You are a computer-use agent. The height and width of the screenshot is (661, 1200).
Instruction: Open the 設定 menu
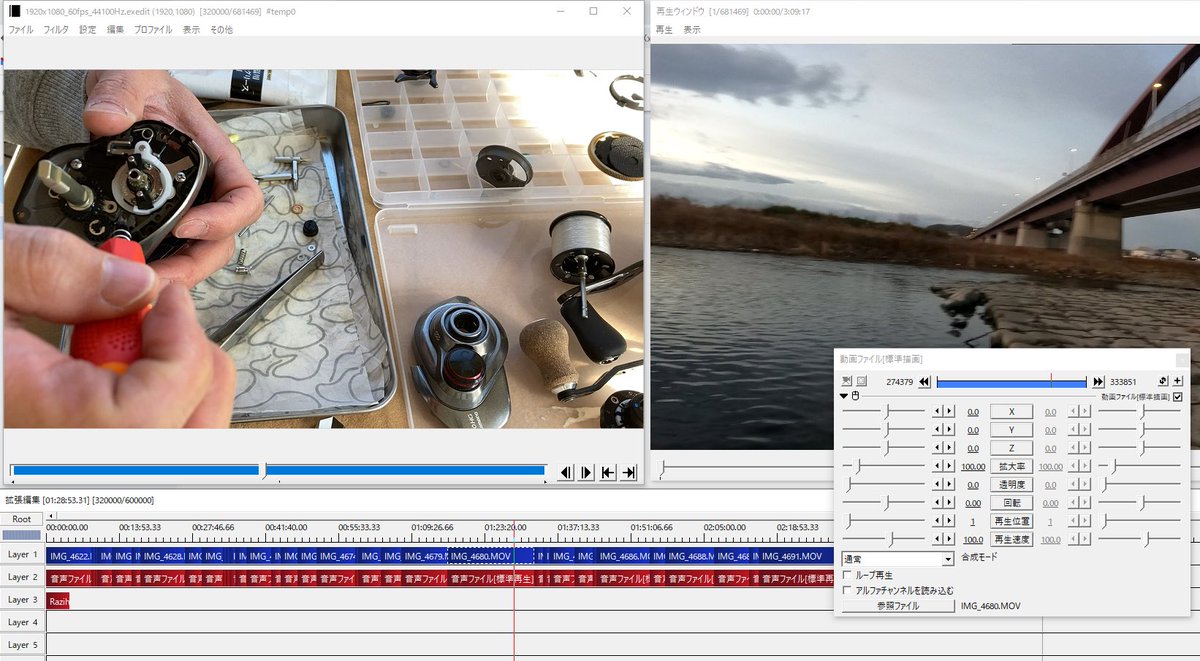[88, 30]
